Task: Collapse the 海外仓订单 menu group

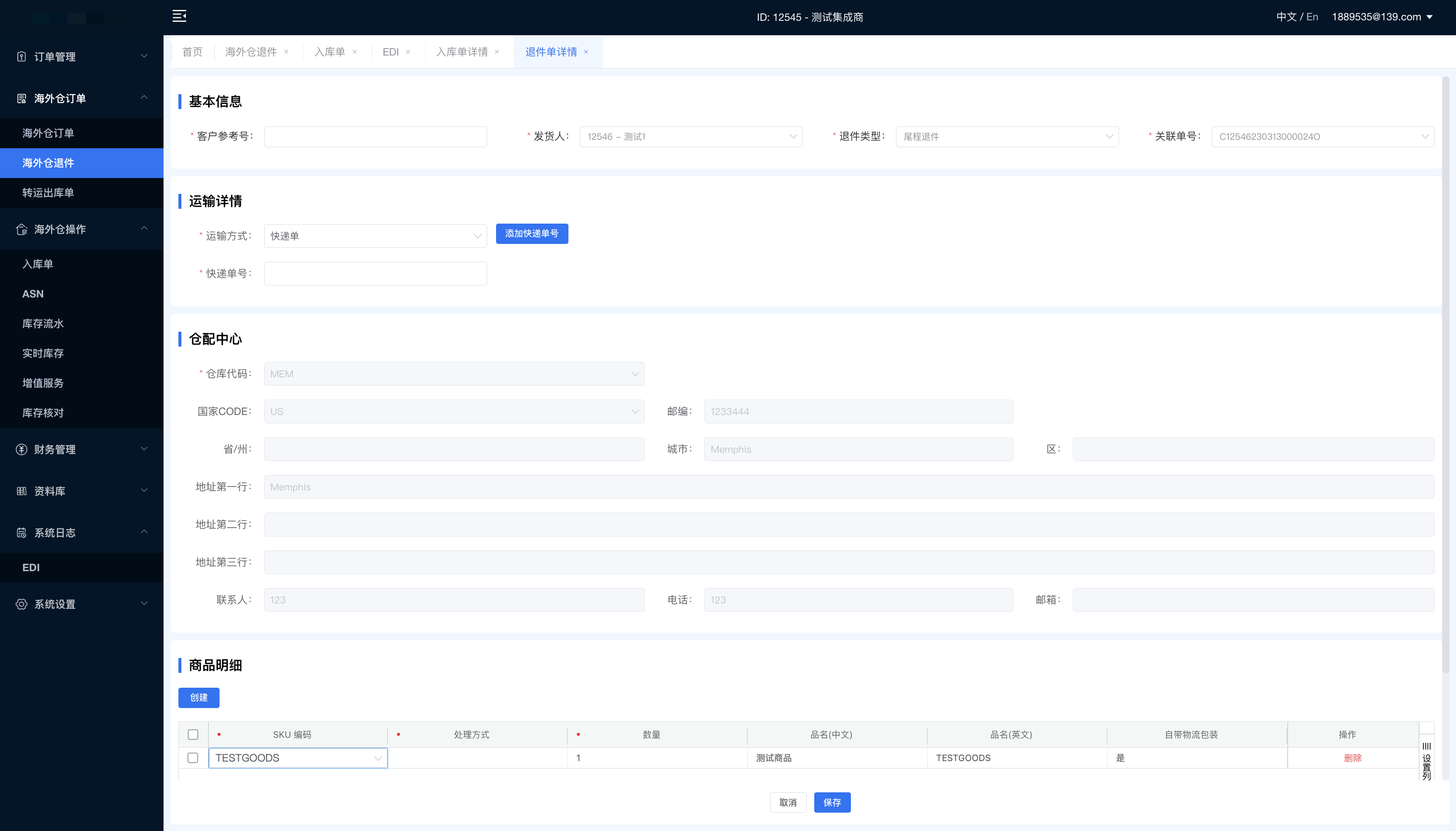Action: 144,98
